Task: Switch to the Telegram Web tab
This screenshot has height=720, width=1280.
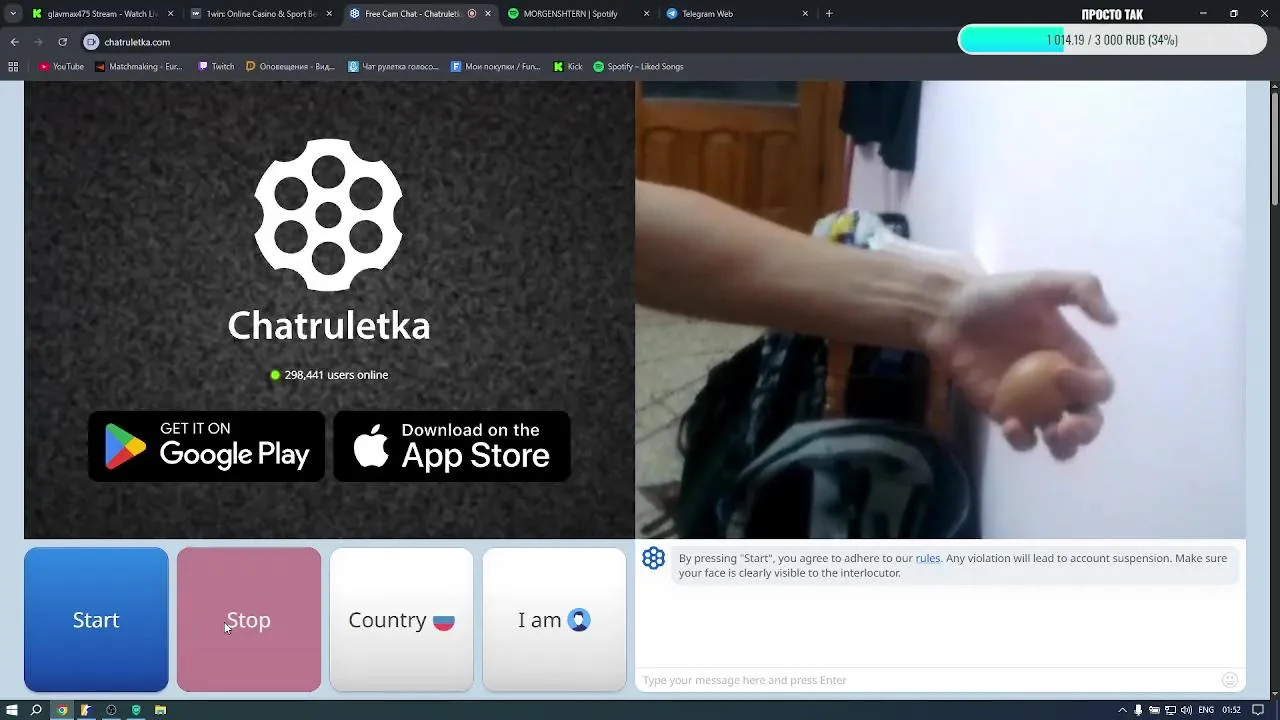Action: (x=737, y=14)
